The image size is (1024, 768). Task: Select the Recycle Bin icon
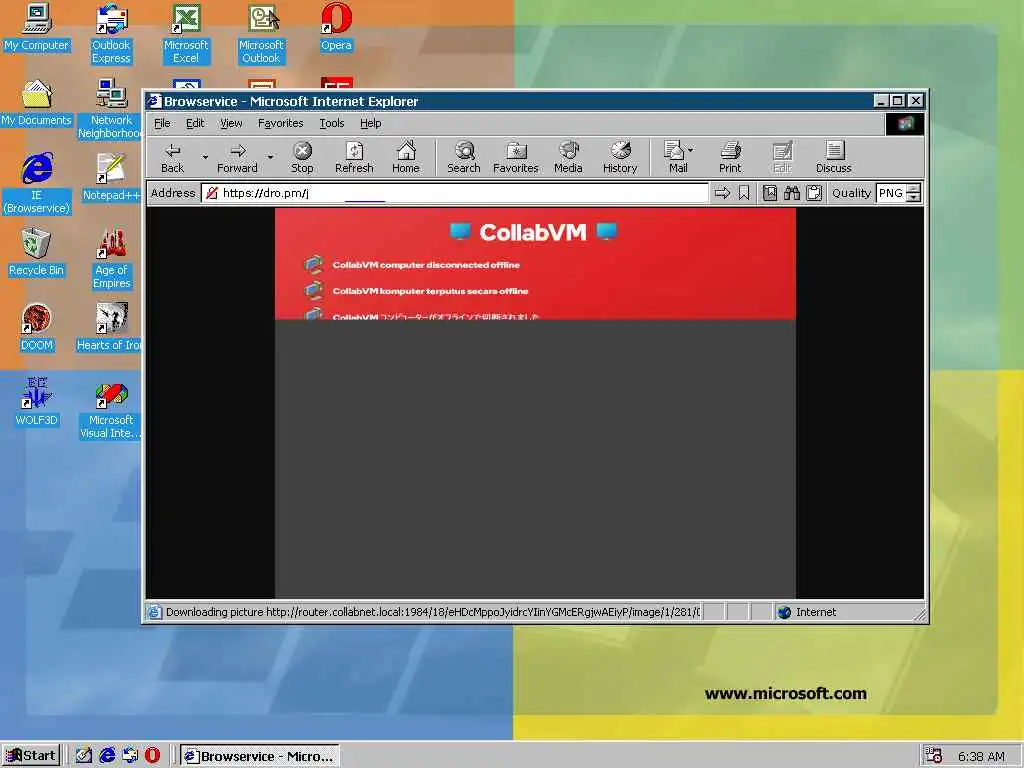pos(36,253)
